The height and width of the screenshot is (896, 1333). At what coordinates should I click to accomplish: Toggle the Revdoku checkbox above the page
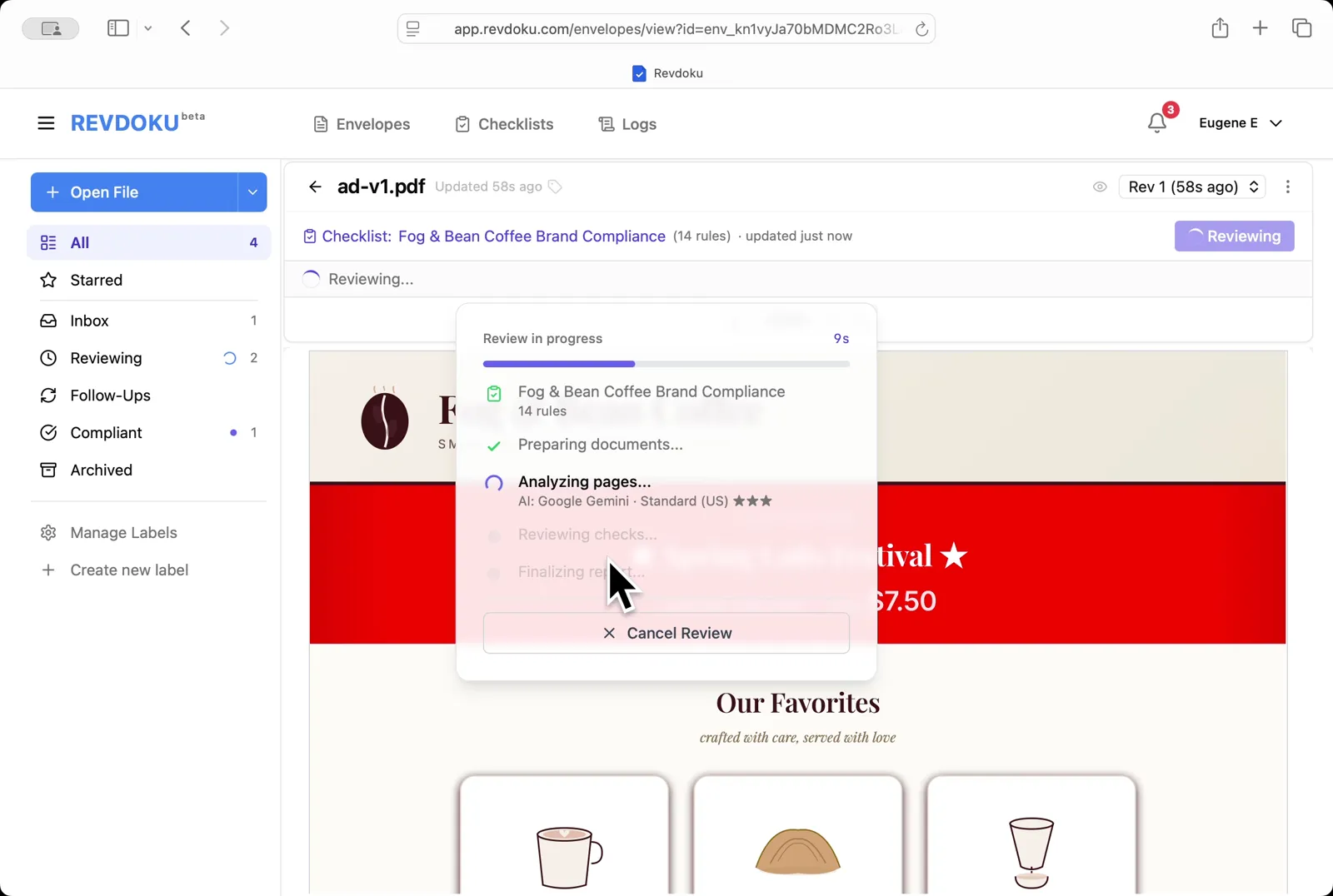[638, 72]
